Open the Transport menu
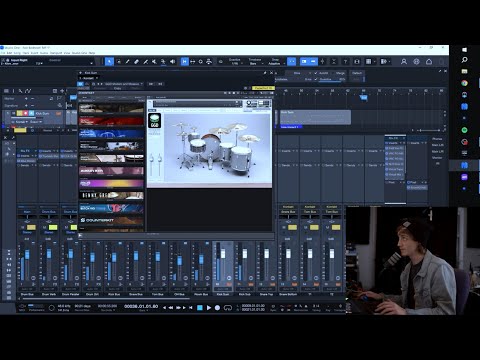Image resolution: width=480 pixels, height=360 pixels. click(x=56, y=53)
